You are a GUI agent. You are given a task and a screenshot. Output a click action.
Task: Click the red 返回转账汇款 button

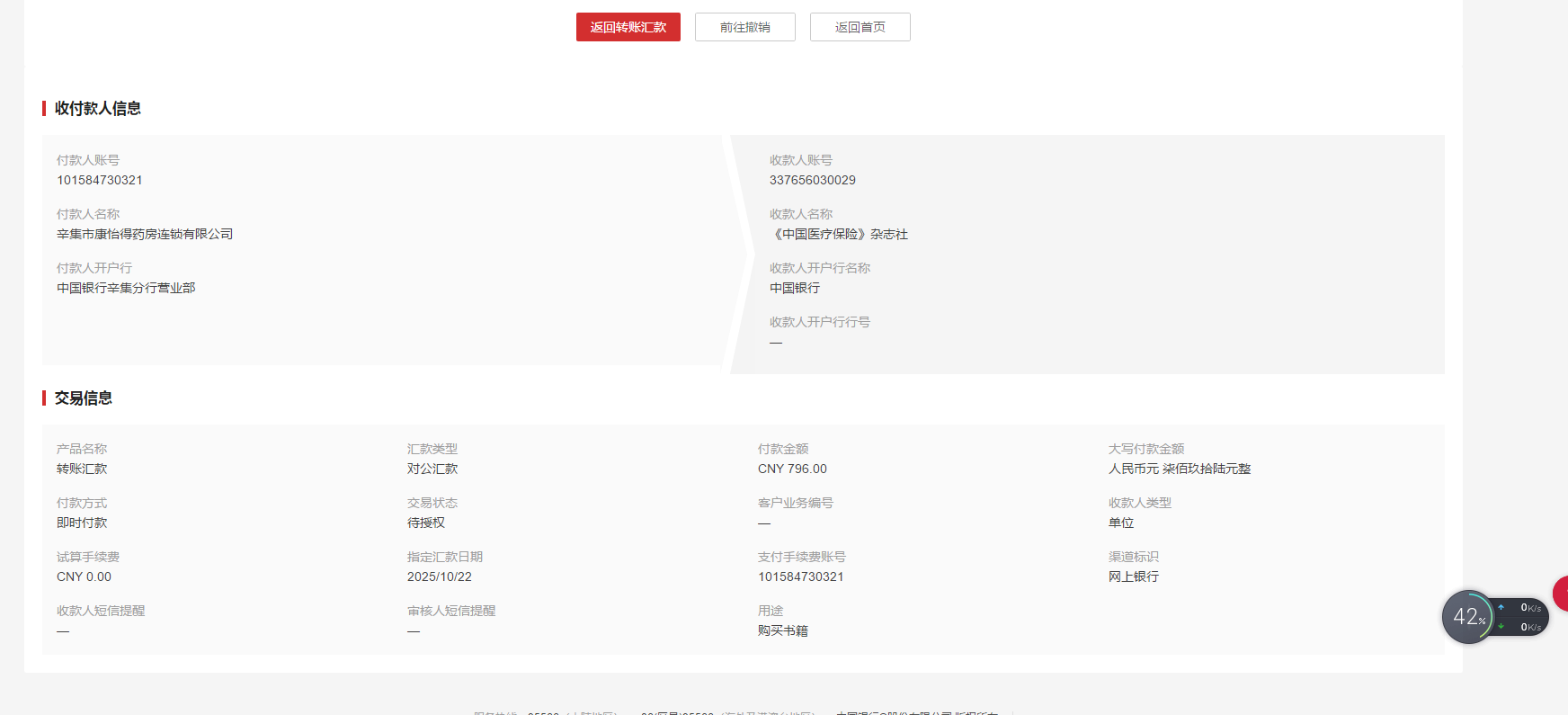(628, 27)
